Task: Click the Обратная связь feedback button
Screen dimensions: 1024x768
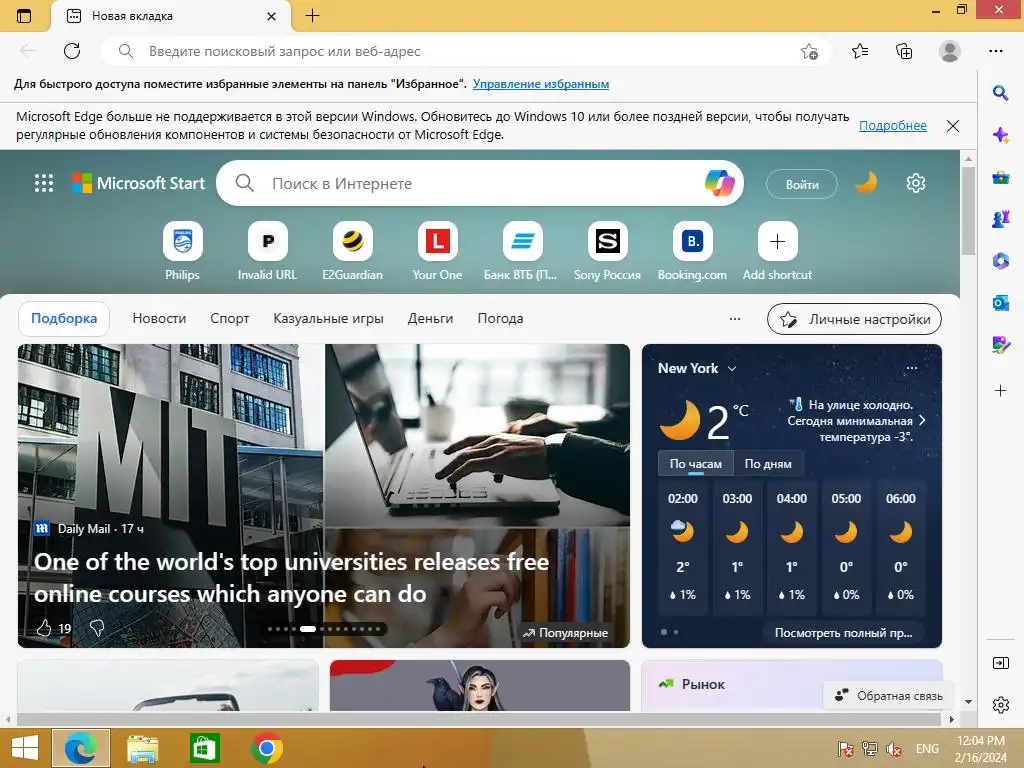Action: pos(889,696)
